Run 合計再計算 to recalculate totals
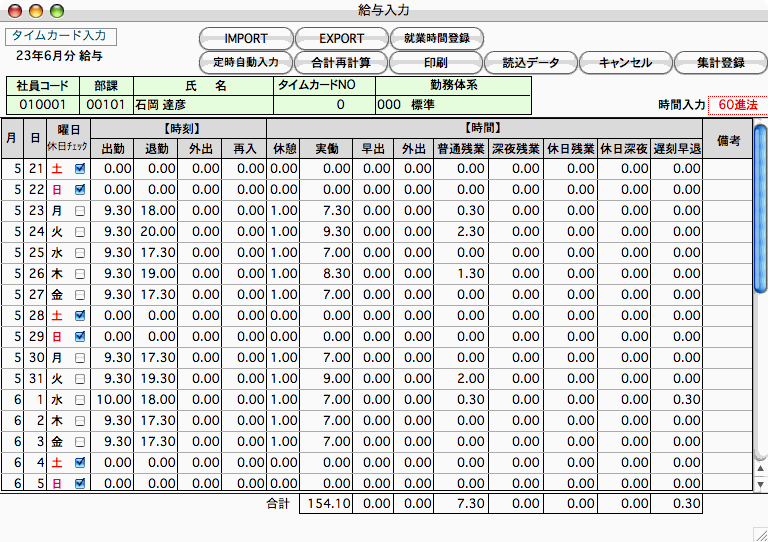The width and height of the screenshot is (768, 542). click(342, 63)
